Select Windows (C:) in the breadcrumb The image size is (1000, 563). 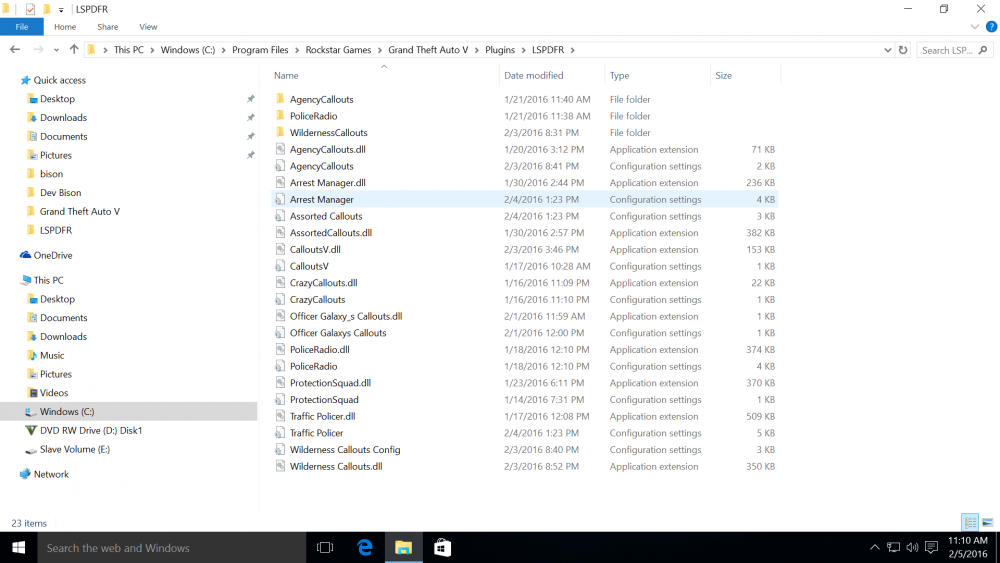coord(188,50)
